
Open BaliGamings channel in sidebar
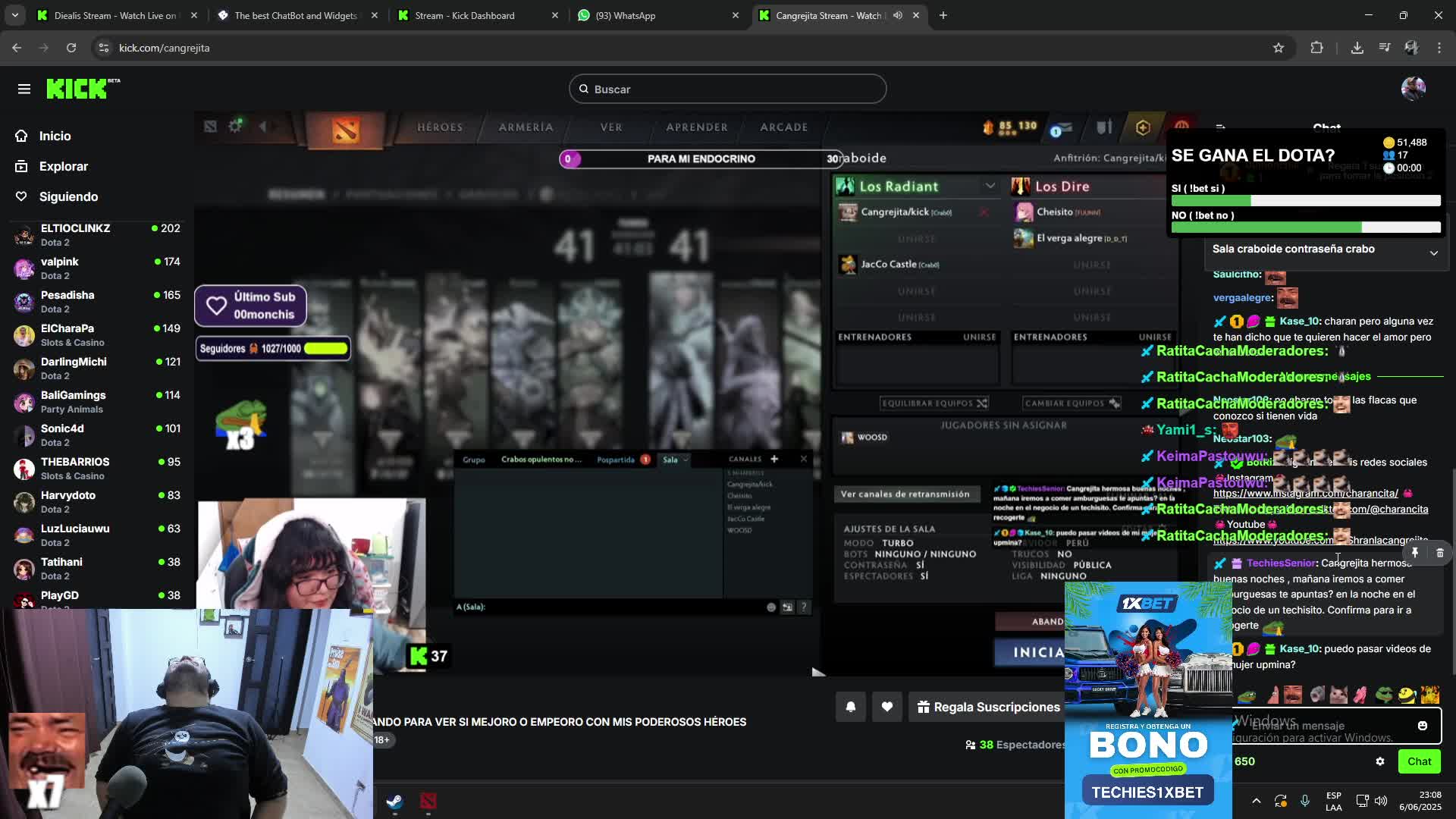(x=97, y=402)
